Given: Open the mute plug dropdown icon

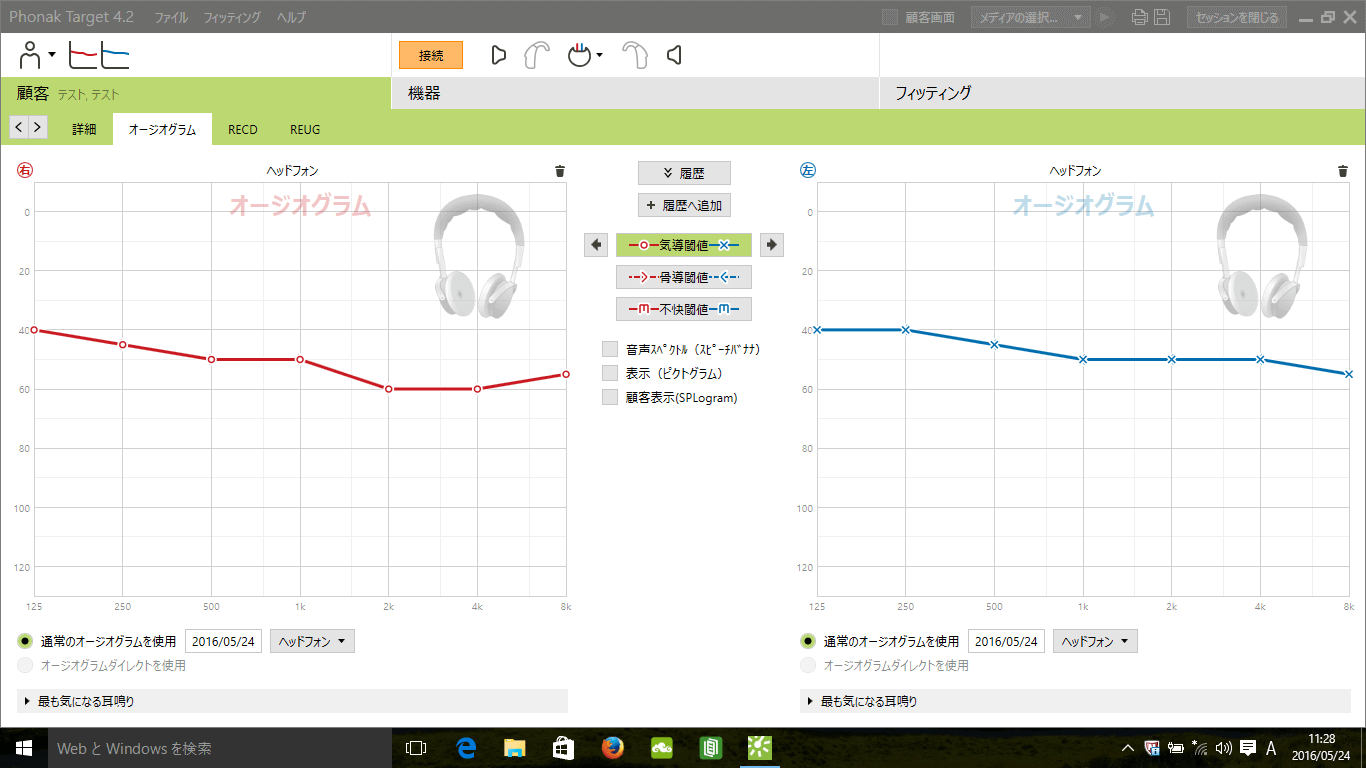Looking at the screenshot, I should 585,55.
